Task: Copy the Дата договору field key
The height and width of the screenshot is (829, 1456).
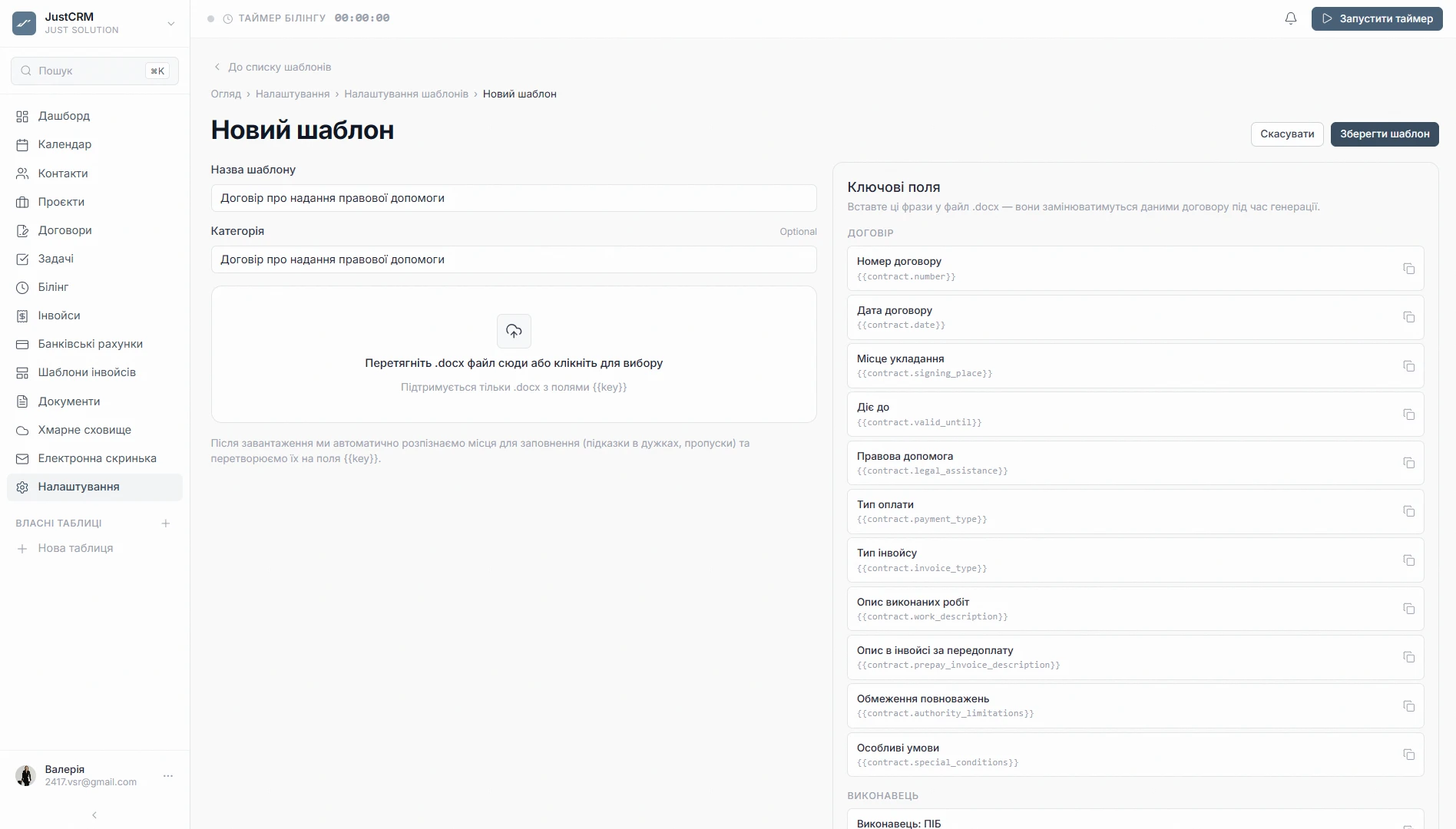Action: pyautogui.click(x=1408, y=317)
